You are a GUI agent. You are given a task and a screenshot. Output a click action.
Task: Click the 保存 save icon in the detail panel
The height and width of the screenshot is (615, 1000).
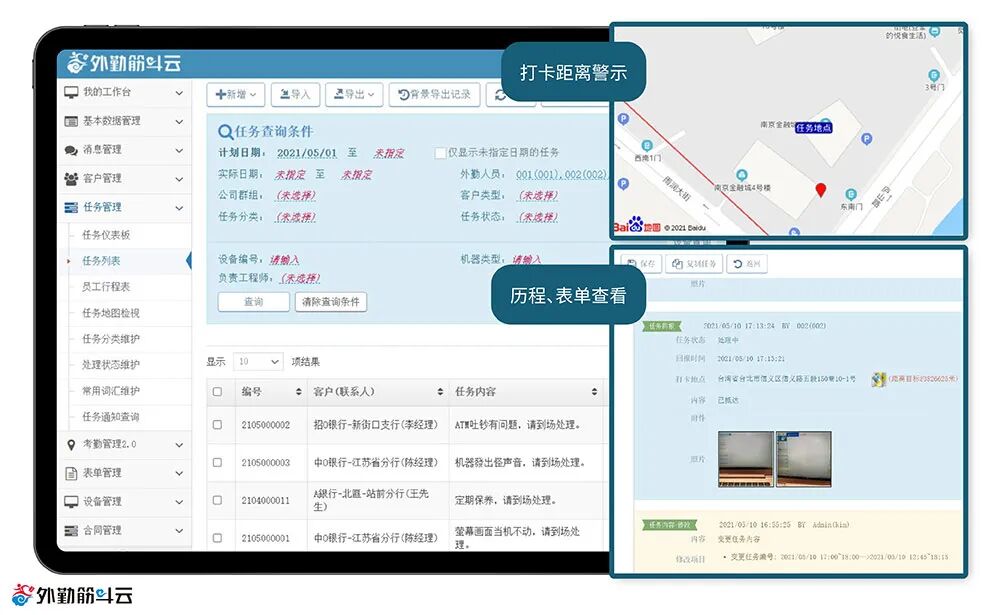(x=631, y=263)
